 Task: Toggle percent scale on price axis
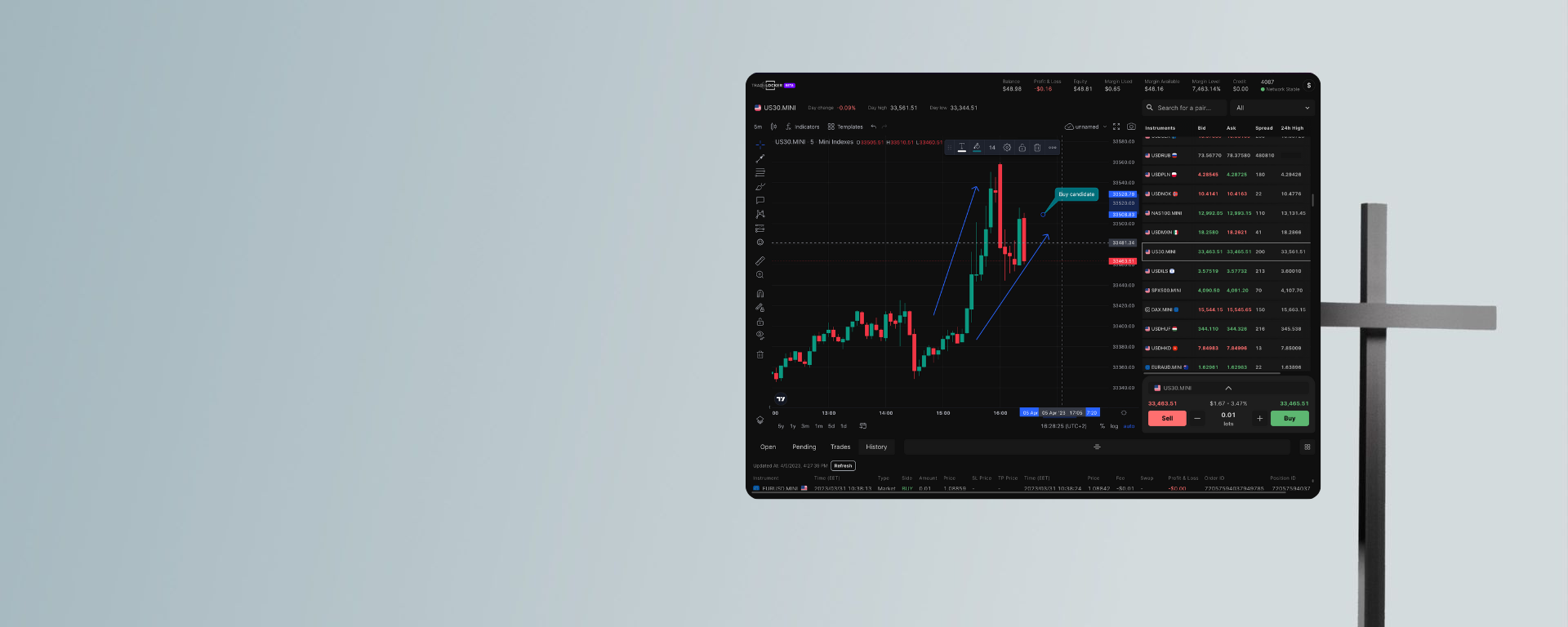[x=1102, y=426]
